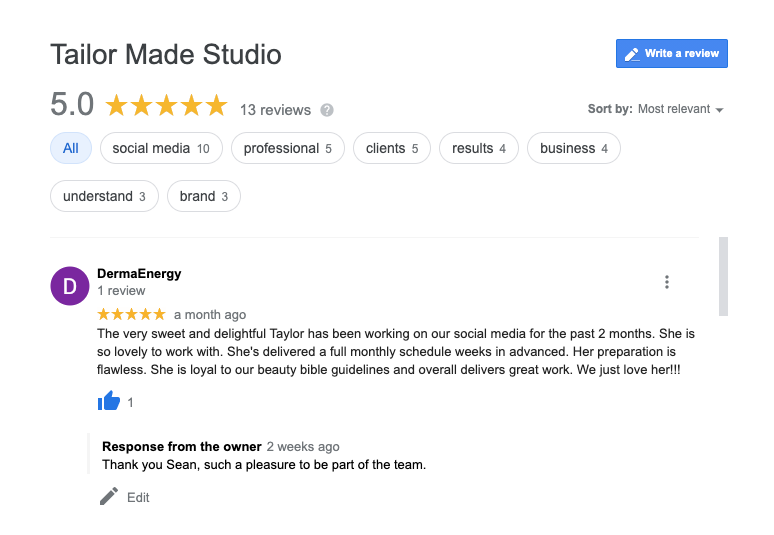774x535 pixels.
Task: Choose the brand filter chip
Action: (203, 196)
